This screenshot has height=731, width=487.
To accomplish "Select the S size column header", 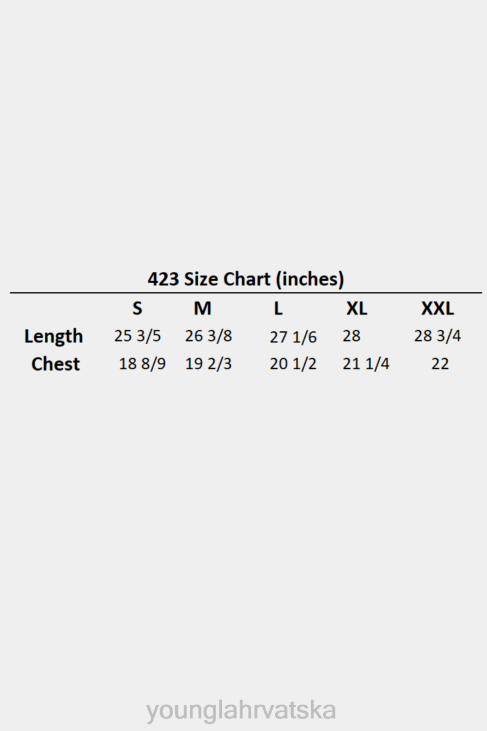I will (x=137, y=308).
